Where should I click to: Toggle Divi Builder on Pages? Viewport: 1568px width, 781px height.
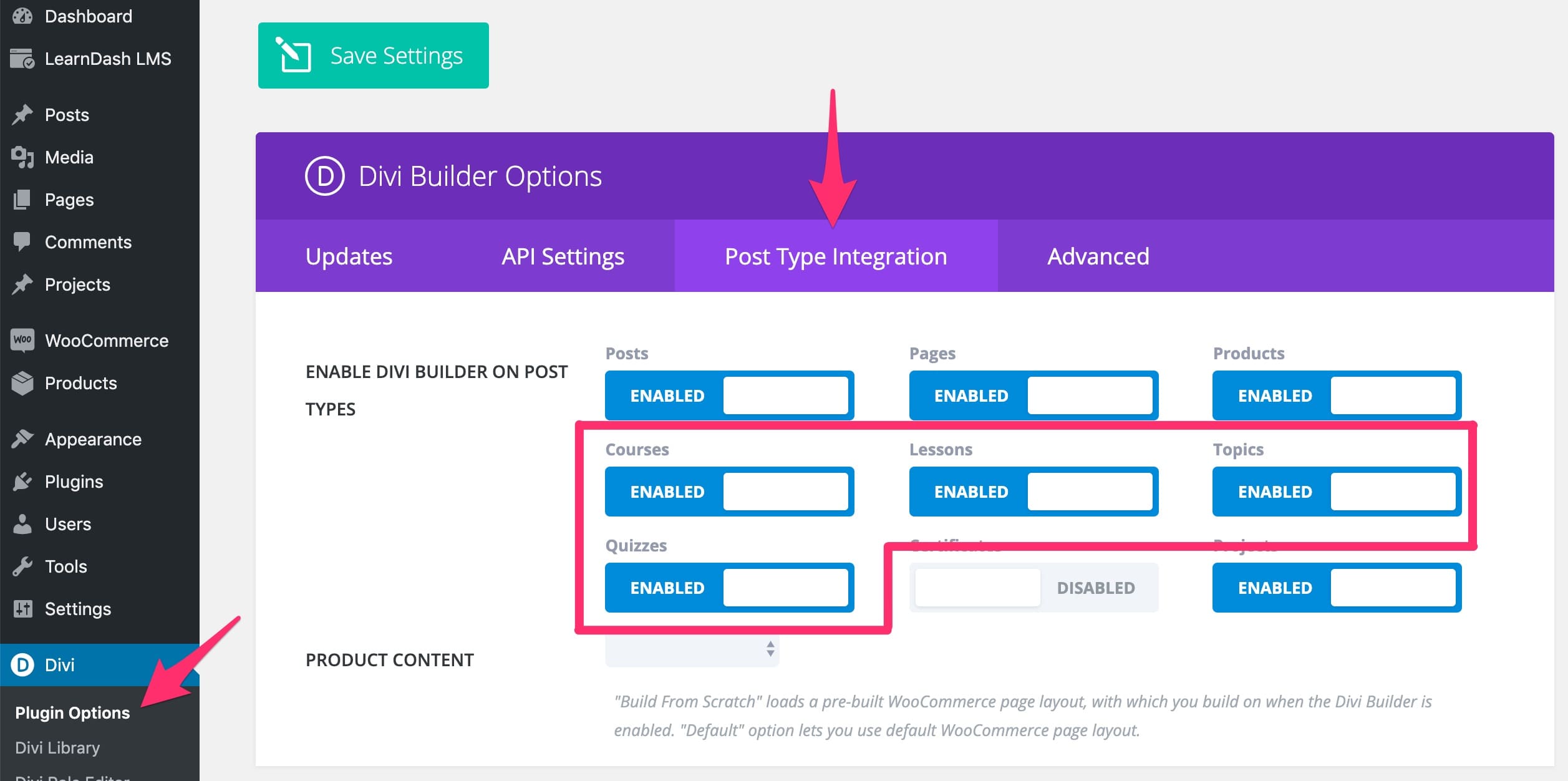1033,395
